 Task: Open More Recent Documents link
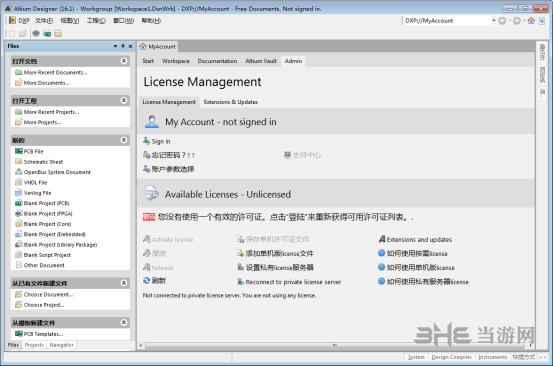pos(55,72)
